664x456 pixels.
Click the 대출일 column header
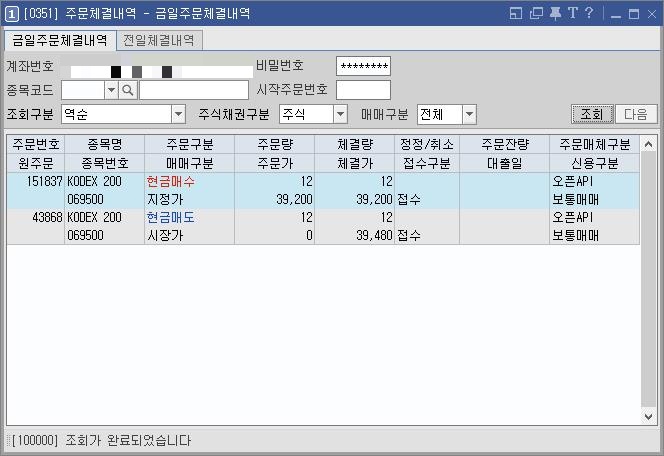coord(504,163)
